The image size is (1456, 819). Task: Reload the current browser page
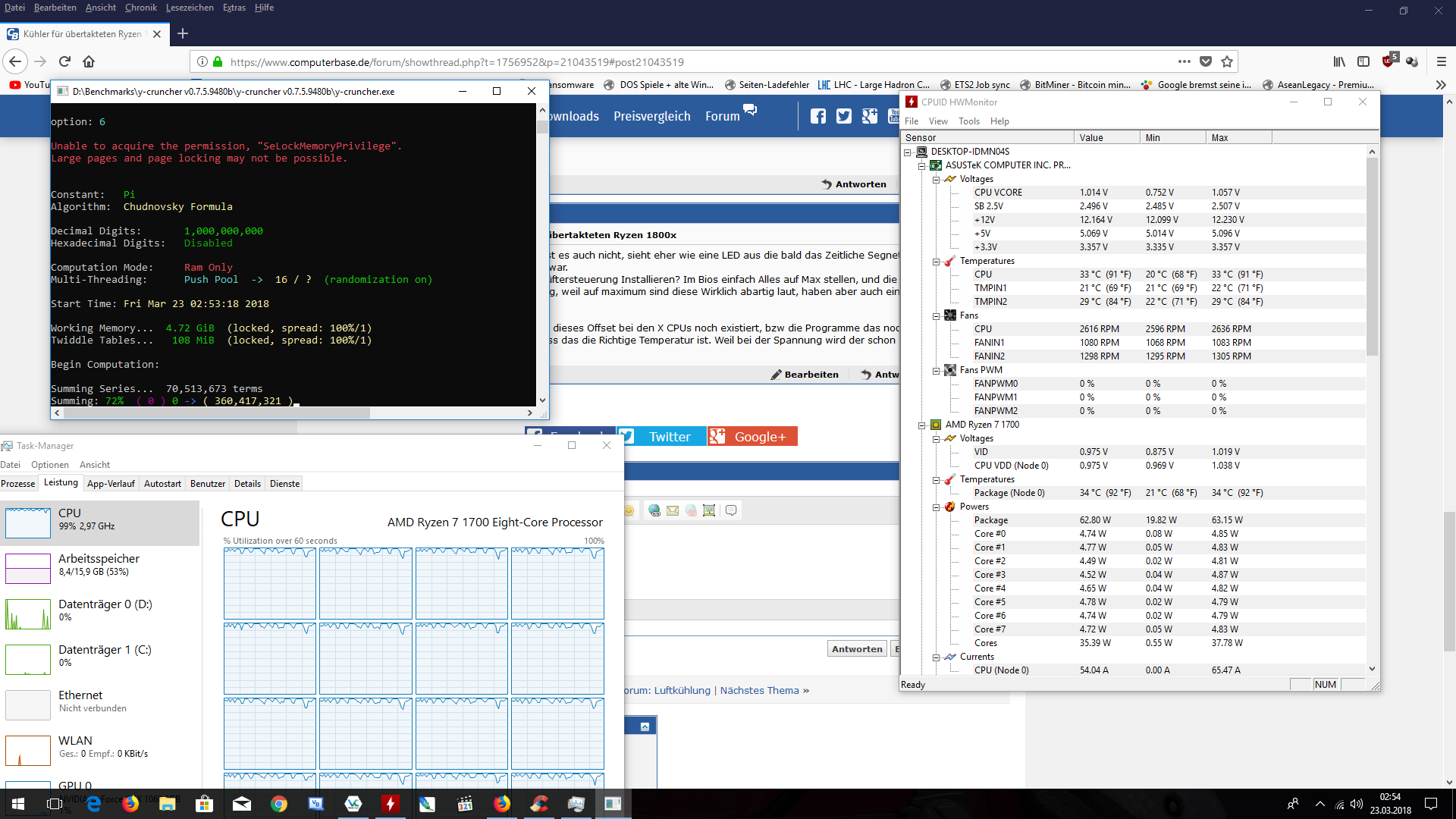tap(64, 61)
